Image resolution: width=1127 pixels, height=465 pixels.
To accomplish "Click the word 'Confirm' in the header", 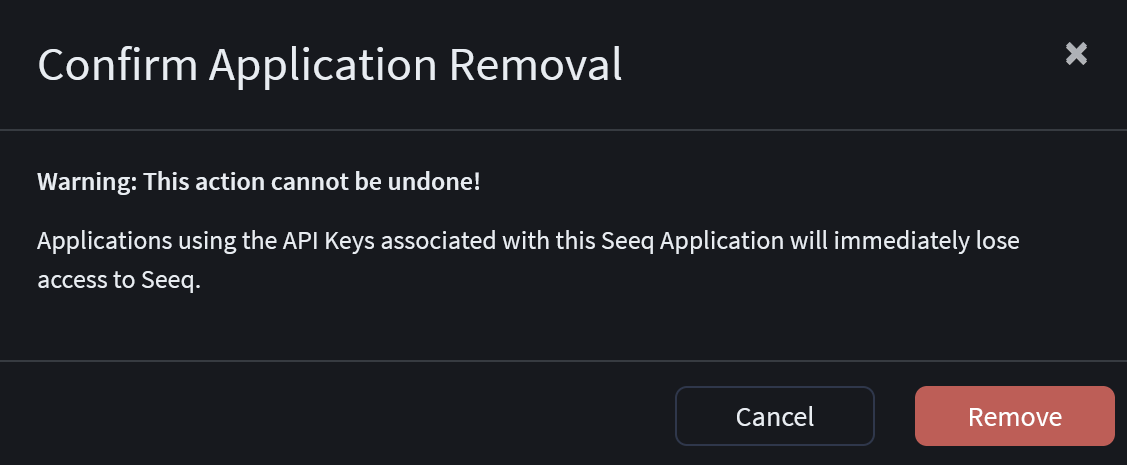I will click(116, 65).
